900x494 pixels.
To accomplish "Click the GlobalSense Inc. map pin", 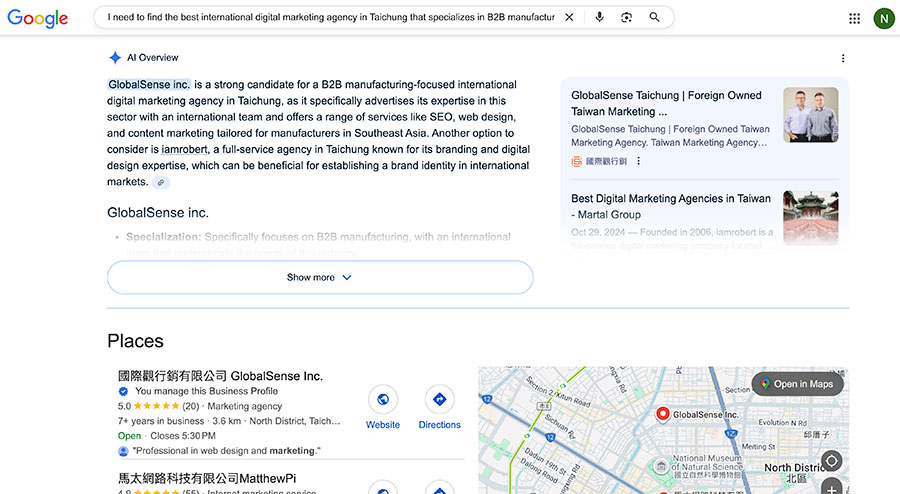I will (661, 414).
